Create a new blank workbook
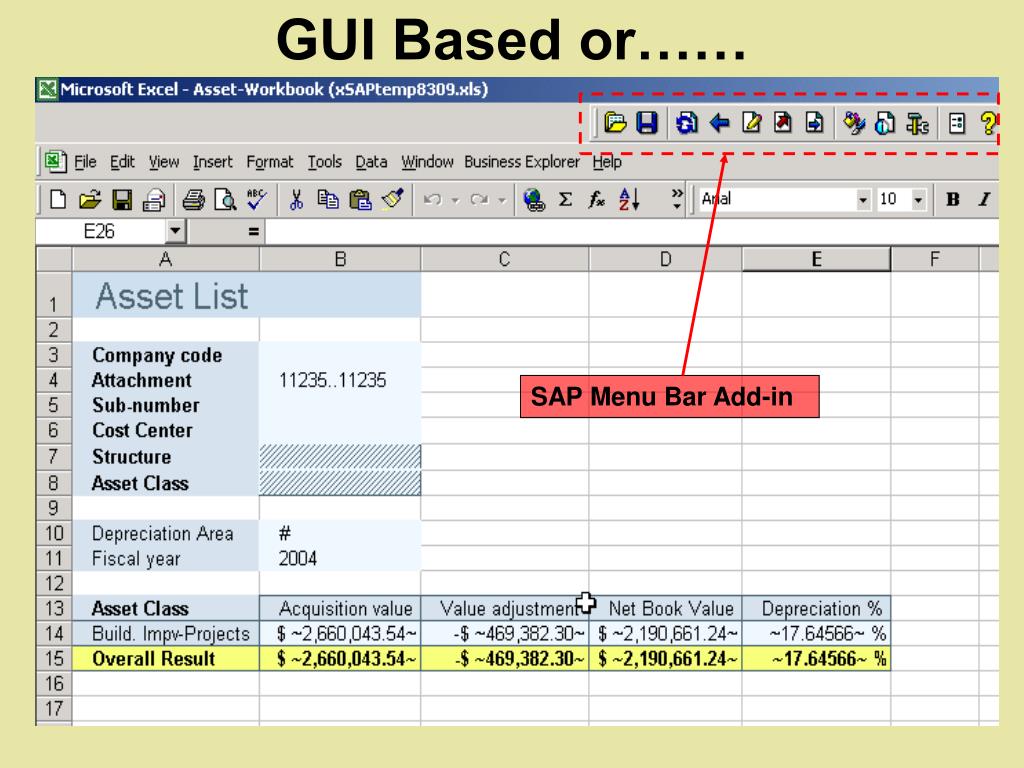 click(57, 200)
